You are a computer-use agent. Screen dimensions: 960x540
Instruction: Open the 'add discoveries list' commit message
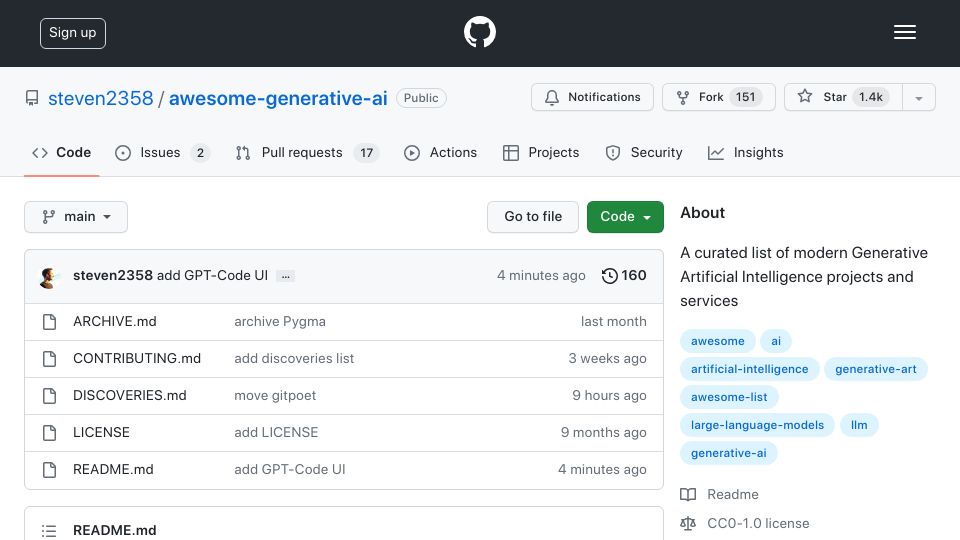[x=294, y=358]
